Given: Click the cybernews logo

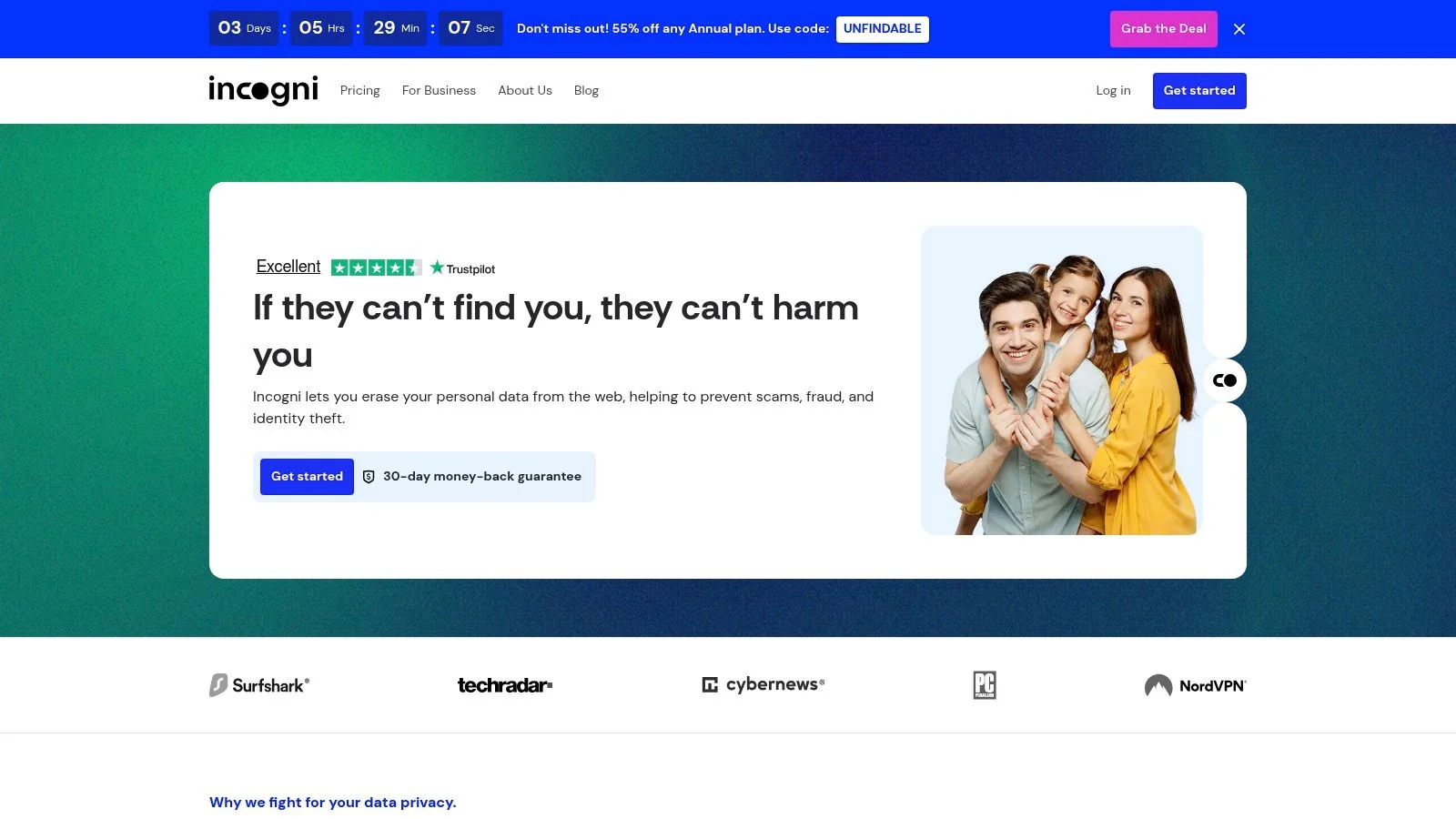Looking at the screenshot, I should (x=763, y=684).
